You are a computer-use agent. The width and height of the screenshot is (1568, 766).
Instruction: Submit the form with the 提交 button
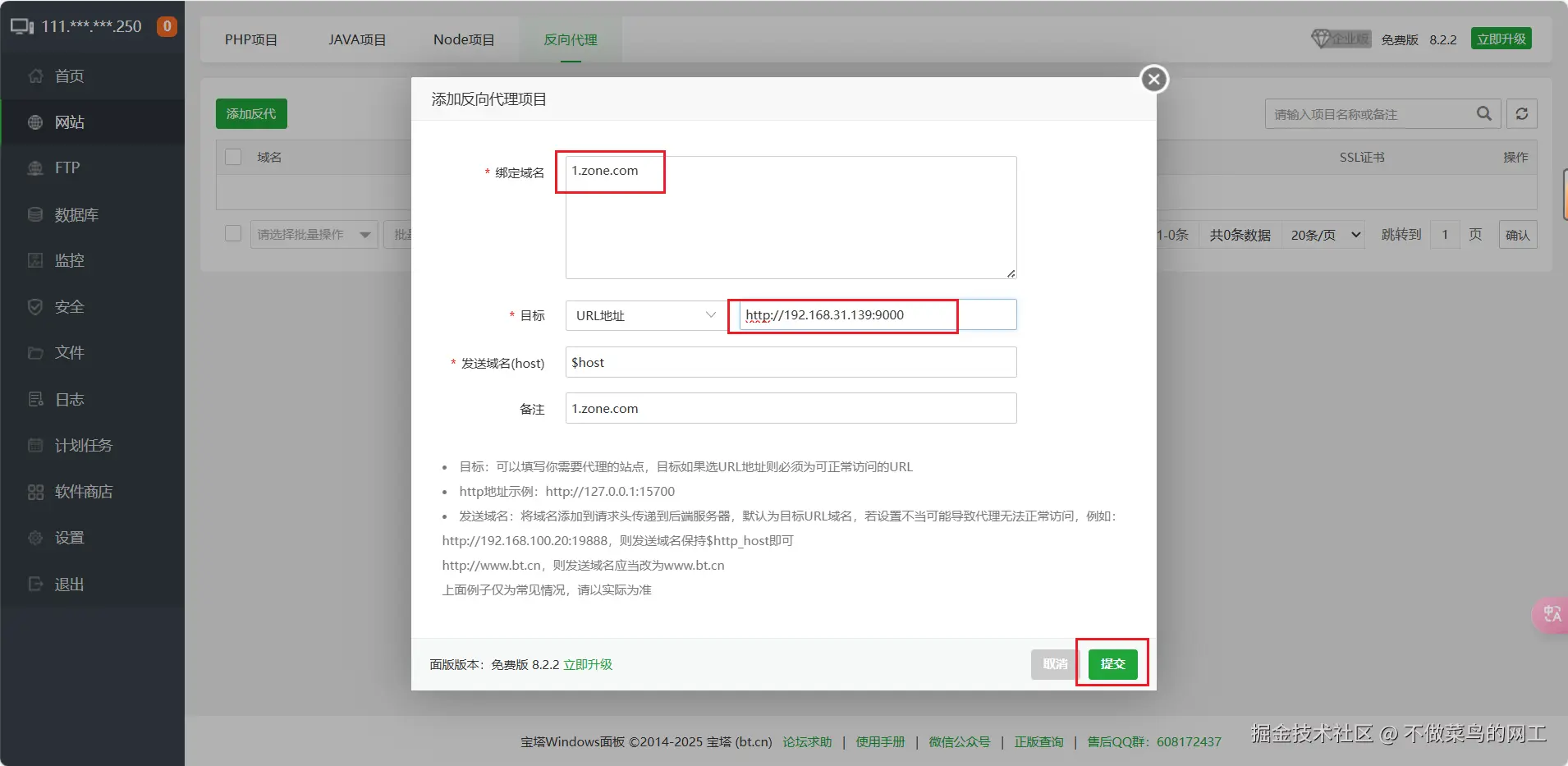coord(1112,664)
